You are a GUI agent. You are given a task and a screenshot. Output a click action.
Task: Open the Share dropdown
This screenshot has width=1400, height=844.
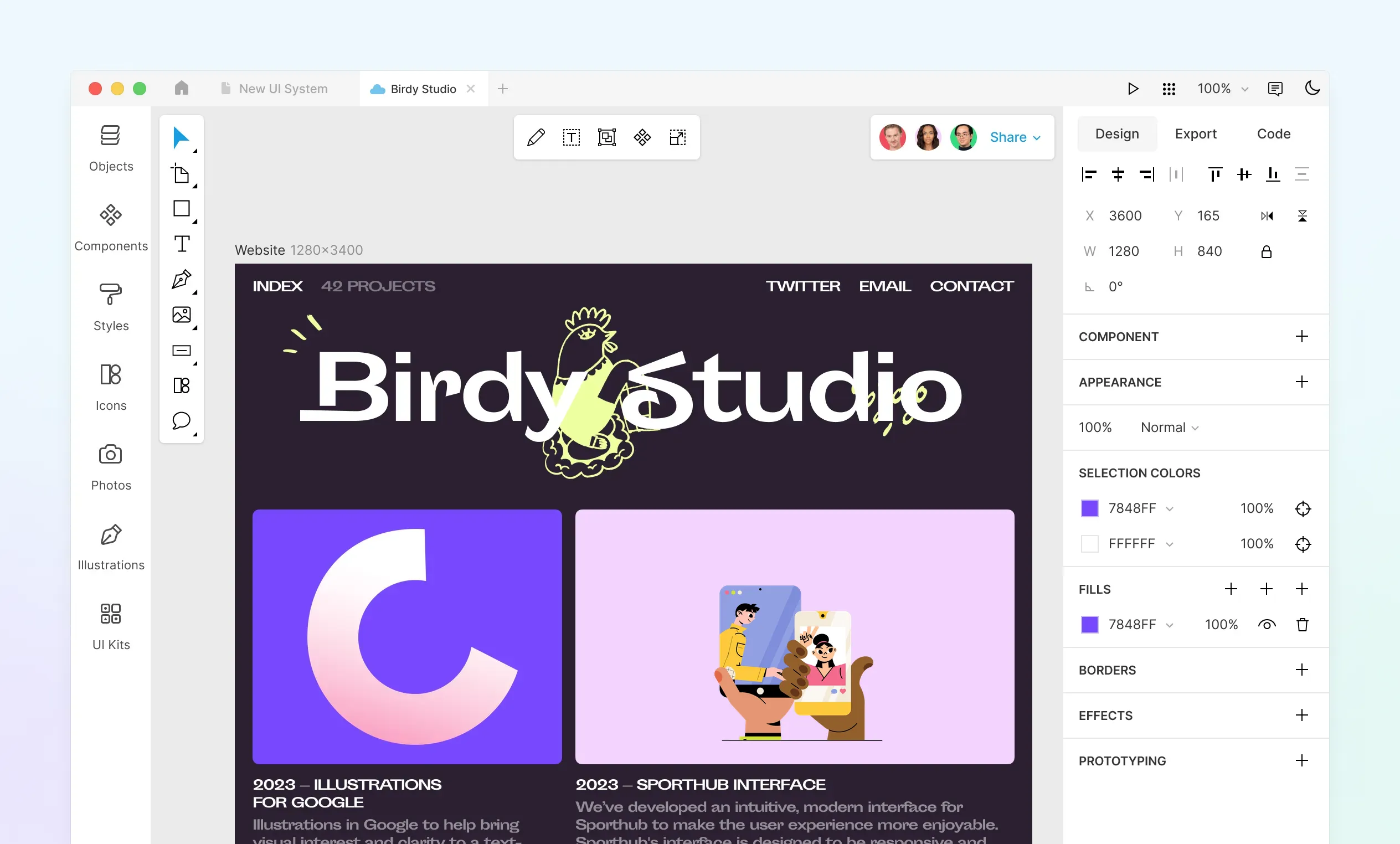click(x=1015, y=137)
